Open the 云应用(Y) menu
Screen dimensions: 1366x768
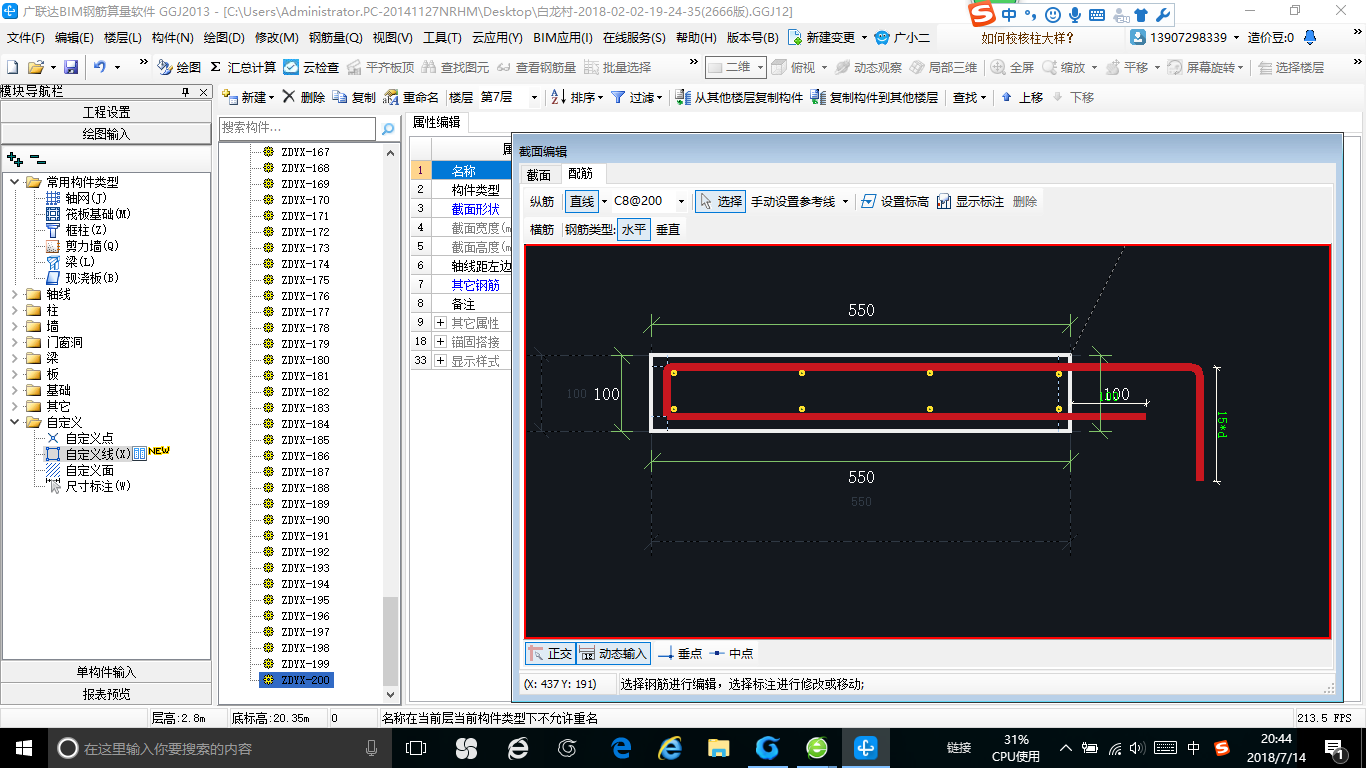click(497, 37)
